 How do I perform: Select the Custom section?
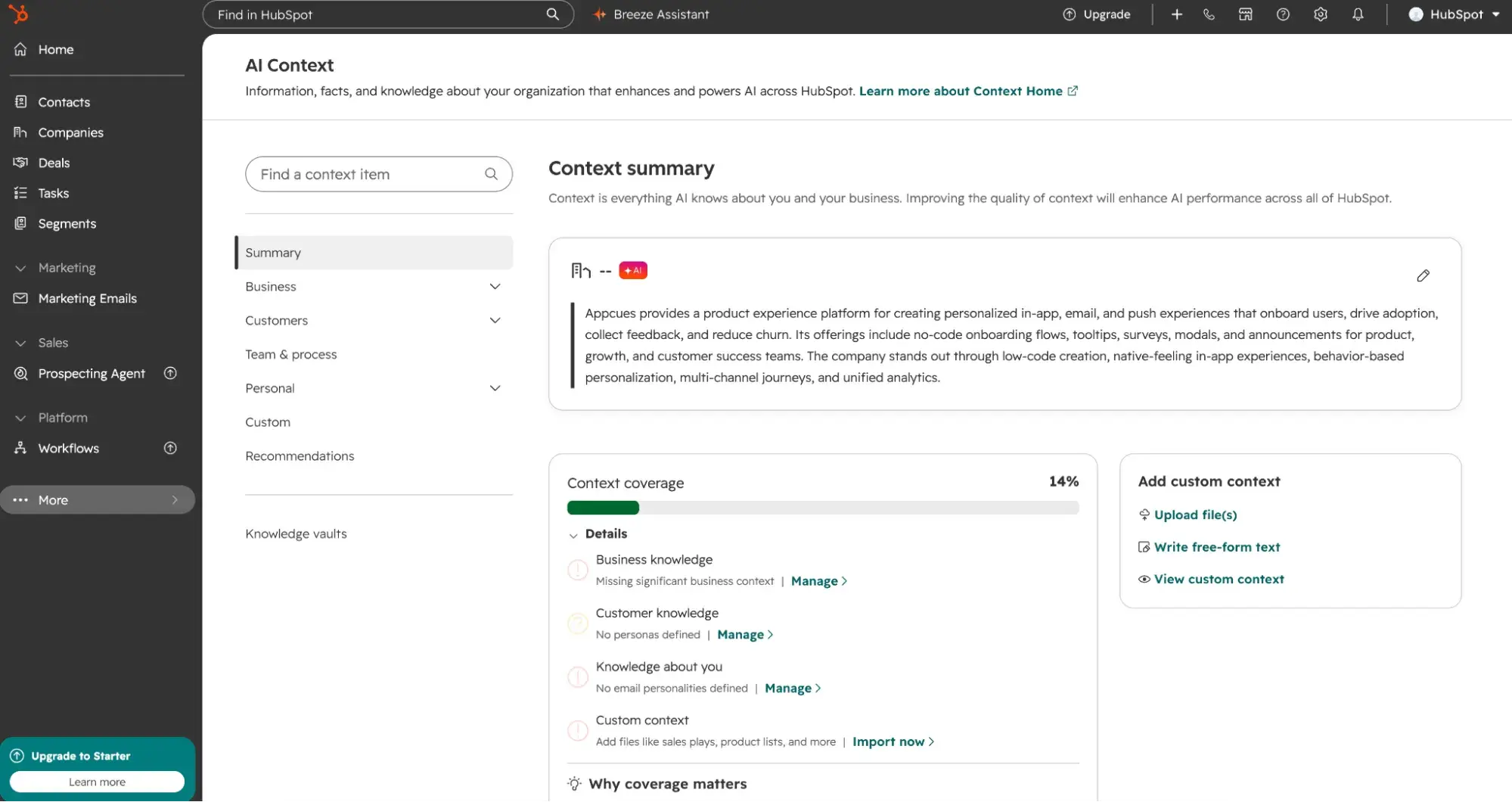click(x=268, y=422)
